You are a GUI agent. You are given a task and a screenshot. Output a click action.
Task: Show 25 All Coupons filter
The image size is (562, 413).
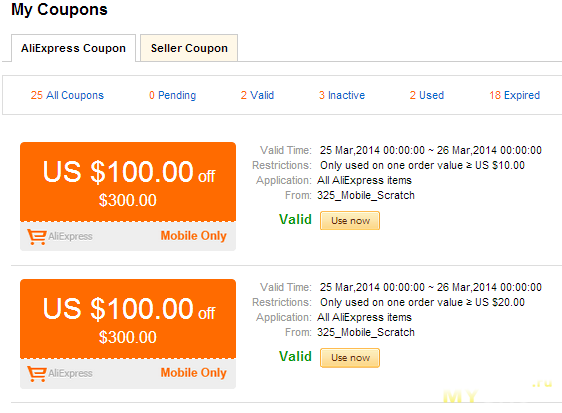(67, 95)
